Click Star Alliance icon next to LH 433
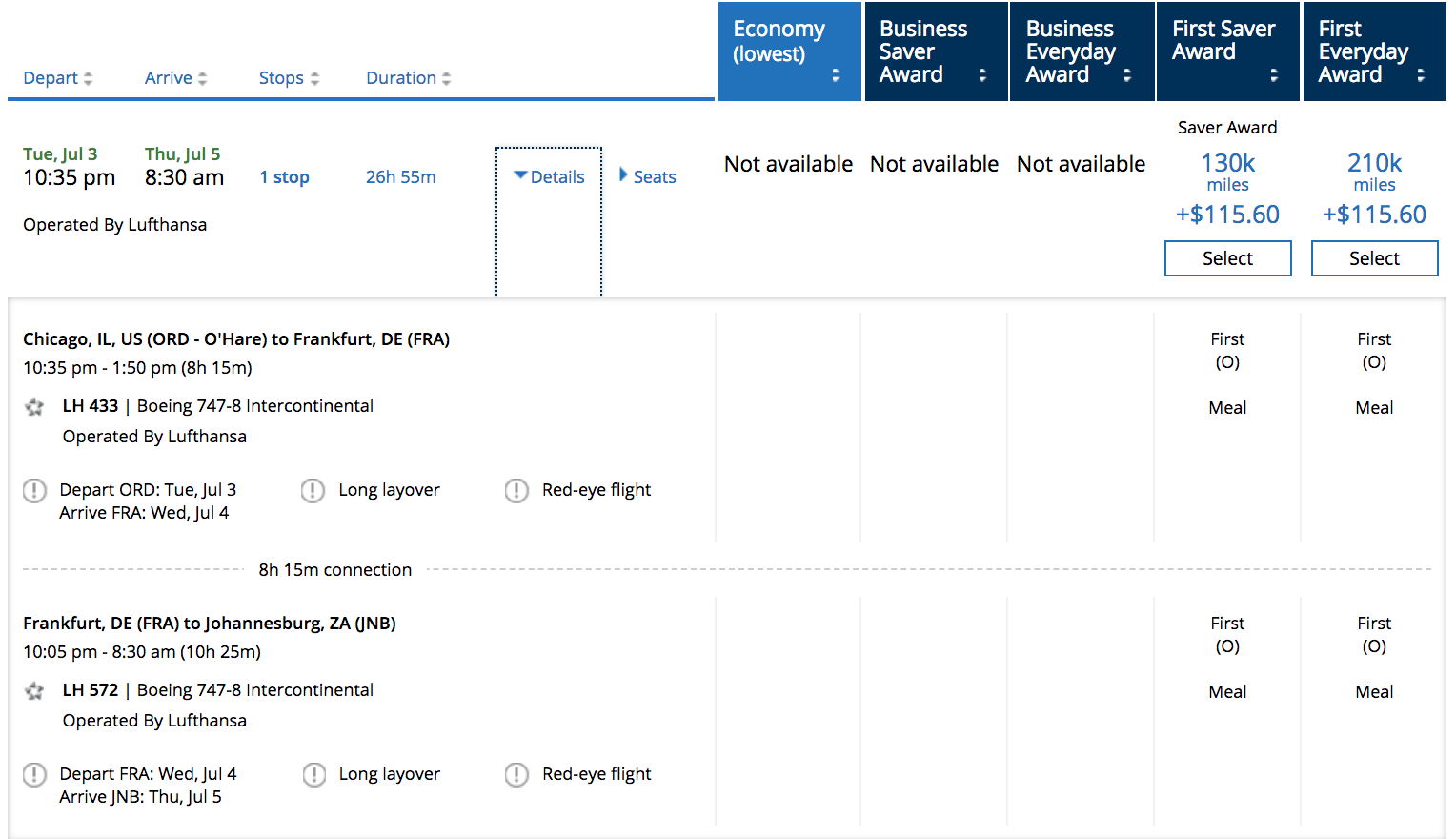 tap(34, 407)
